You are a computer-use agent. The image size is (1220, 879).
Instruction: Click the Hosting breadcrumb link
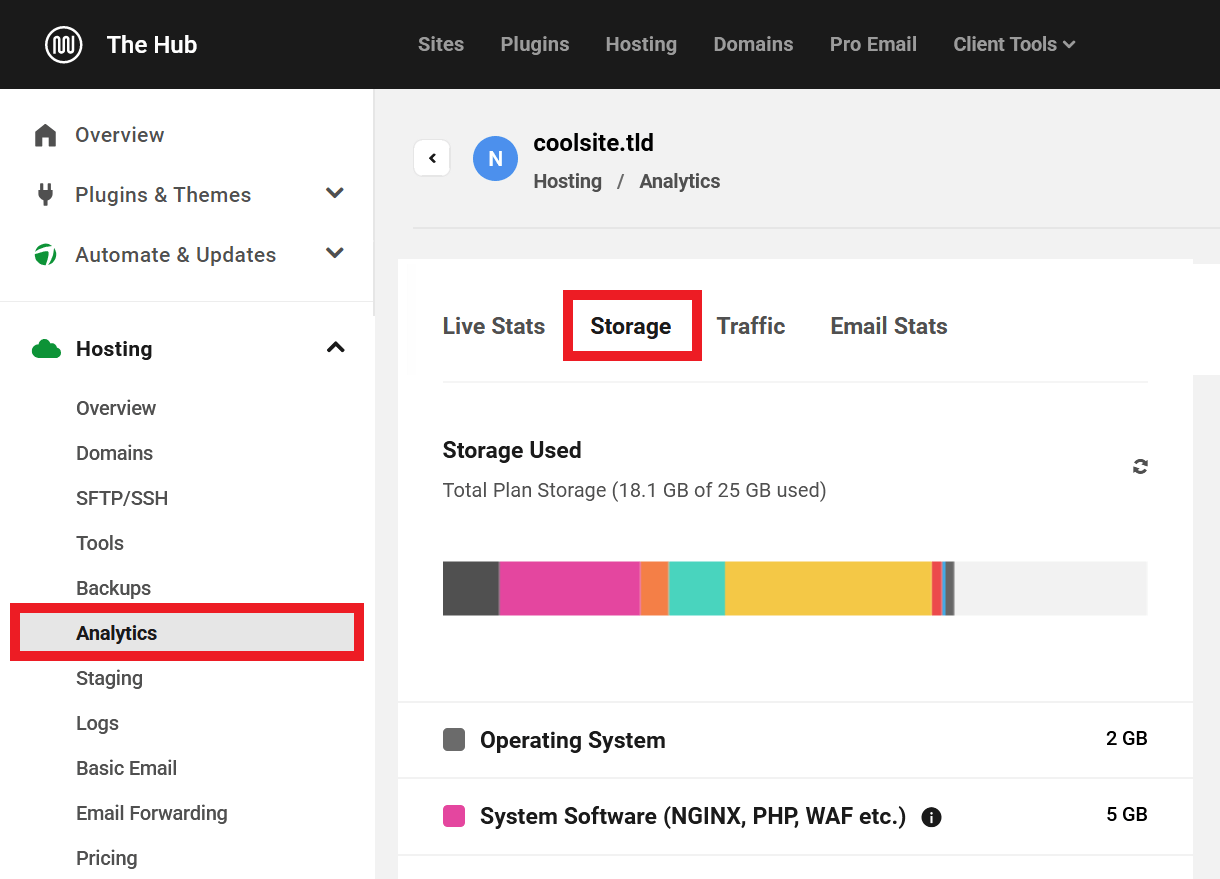pyautogui.click(x=567, y=181)
